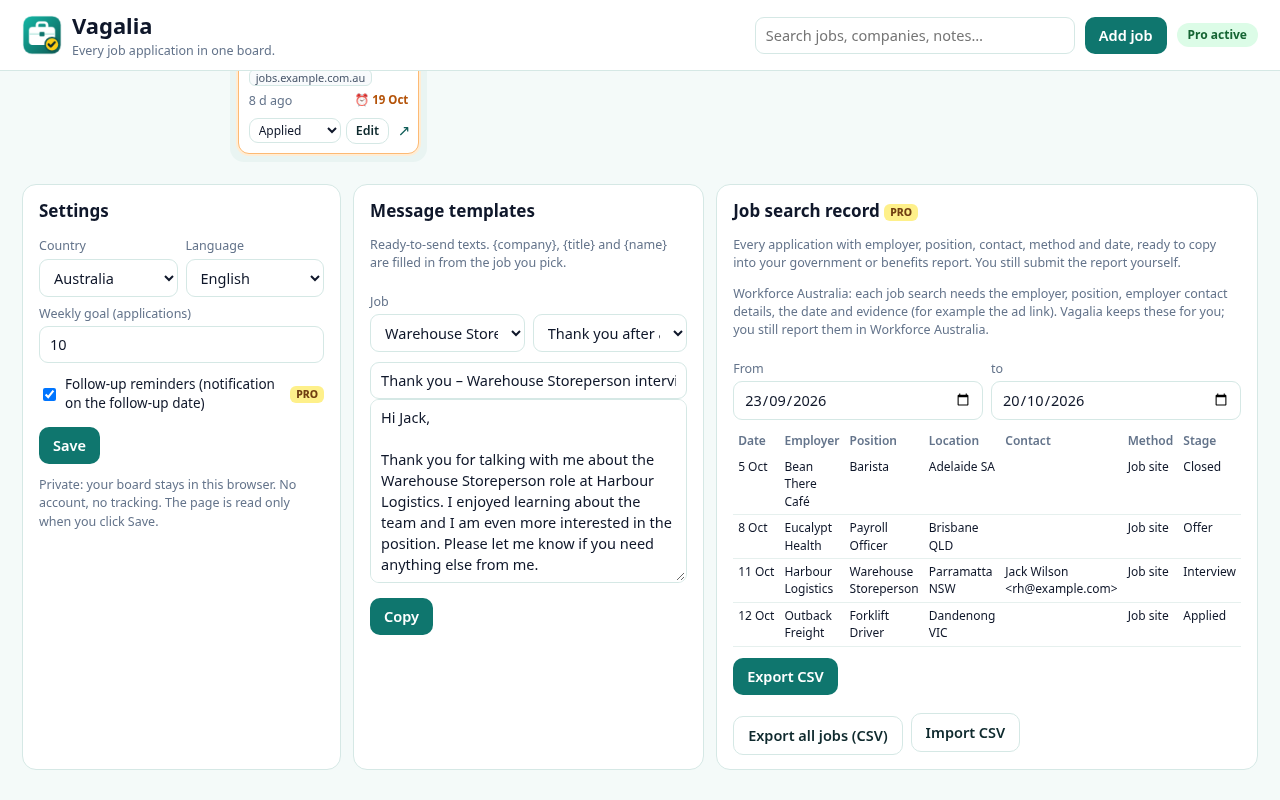
Task: Click the jobs.example.com.au tag
Action: tap(310, 77)
